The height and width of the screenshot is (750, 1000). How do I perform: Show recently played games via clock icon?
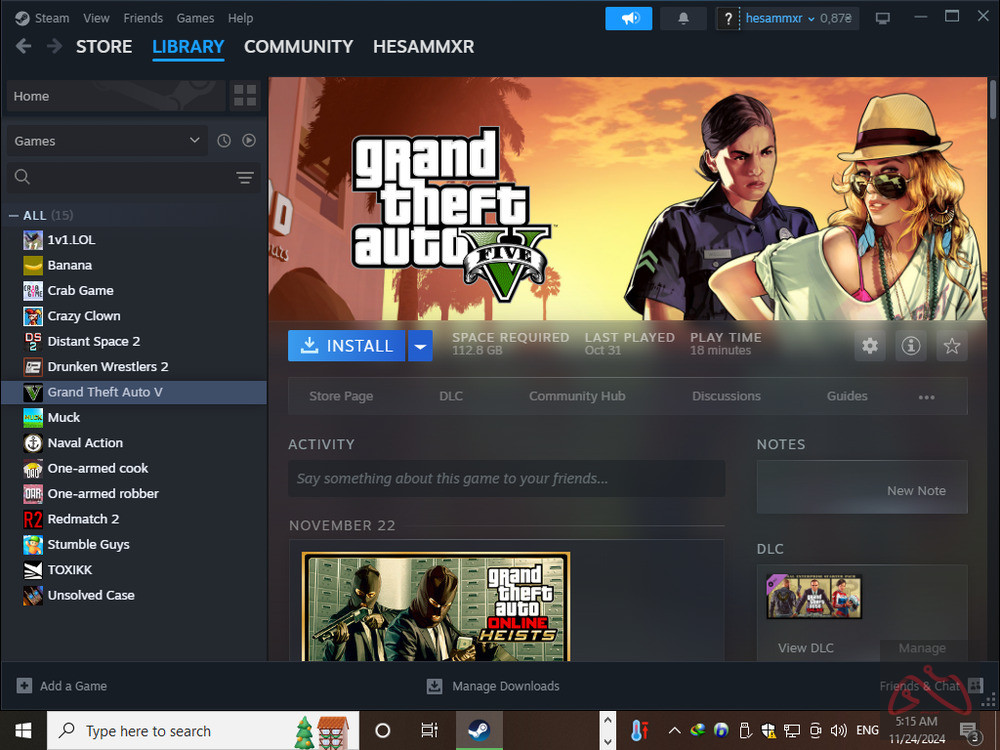click(x=222, y=140)
